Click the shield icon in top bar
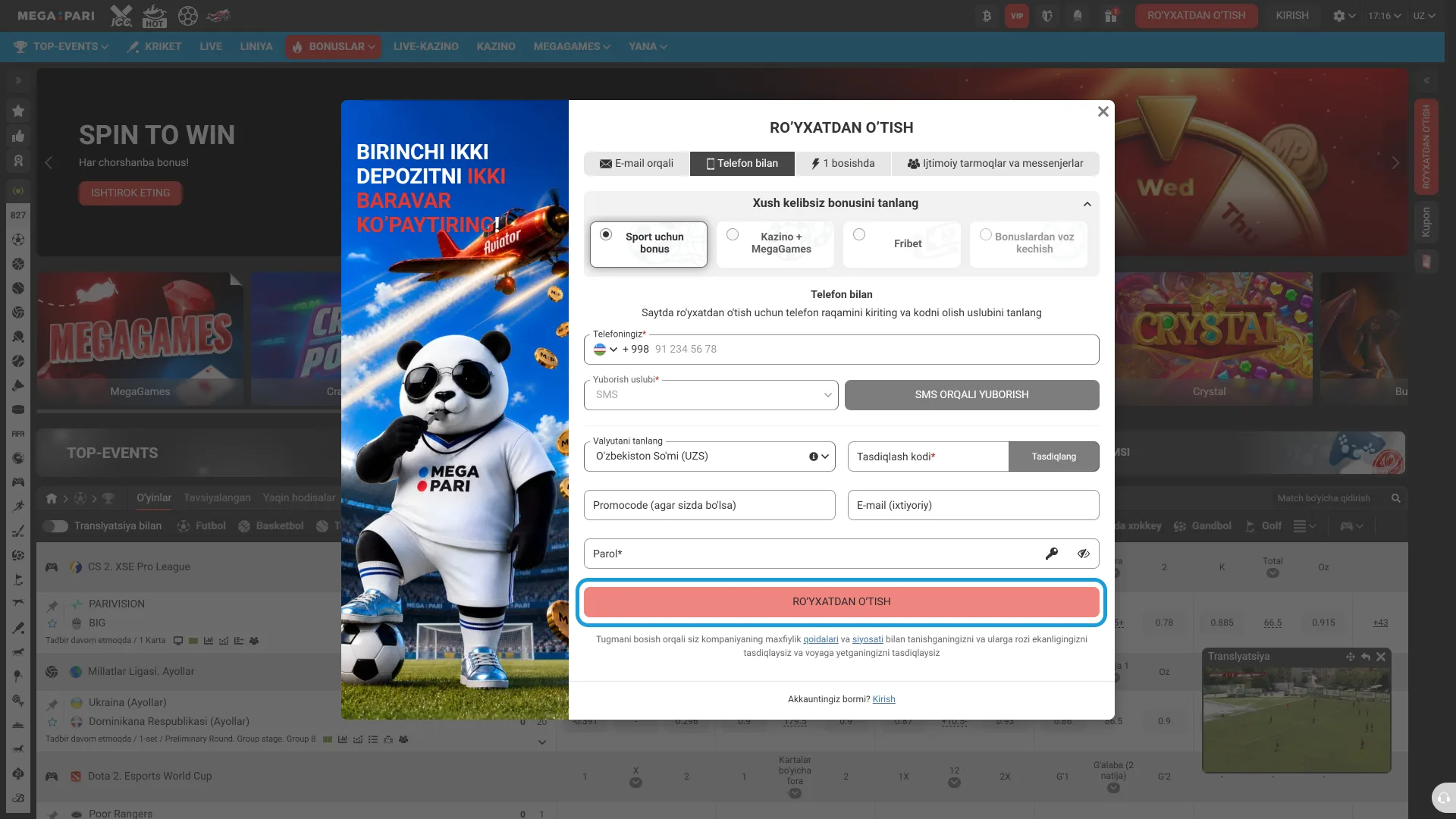1456x819 pixels. click(x=1047, y=16)
